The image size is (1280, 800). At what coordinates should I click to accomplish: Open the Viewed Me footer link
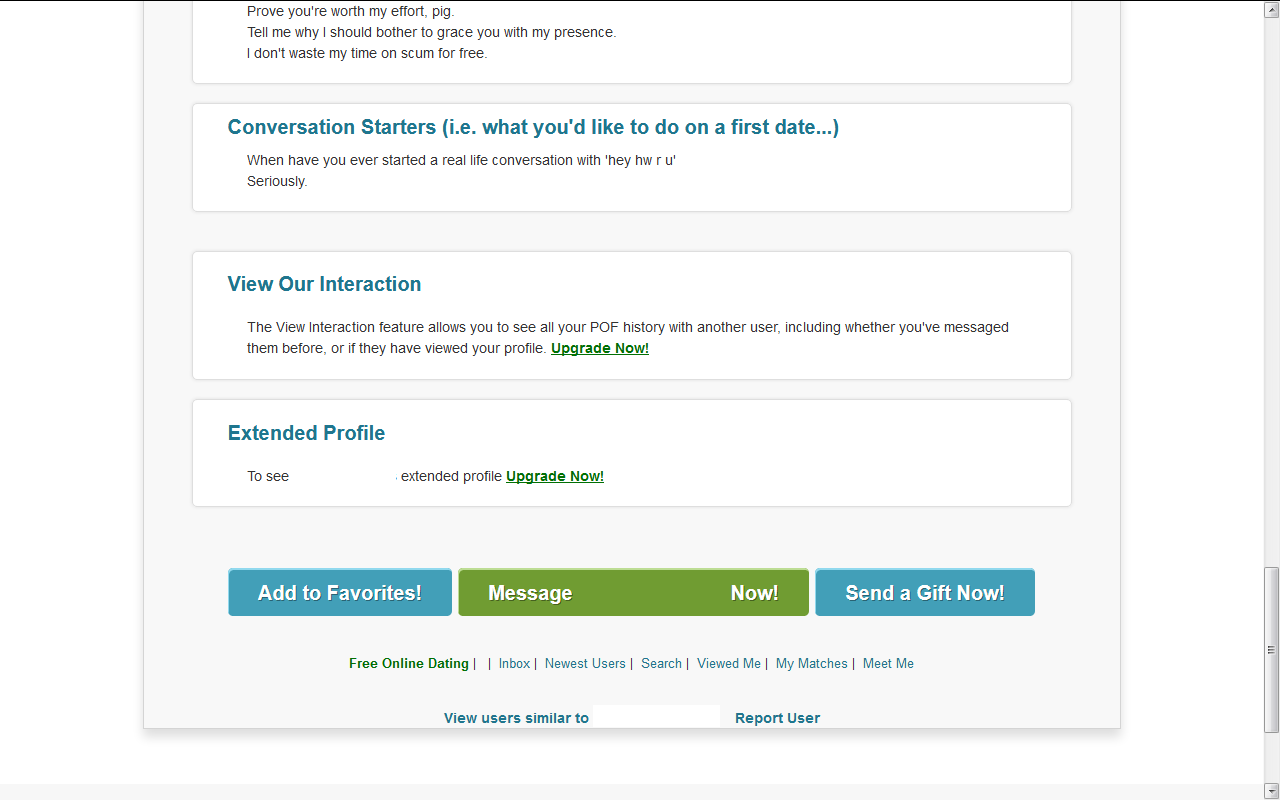(729, 664)
